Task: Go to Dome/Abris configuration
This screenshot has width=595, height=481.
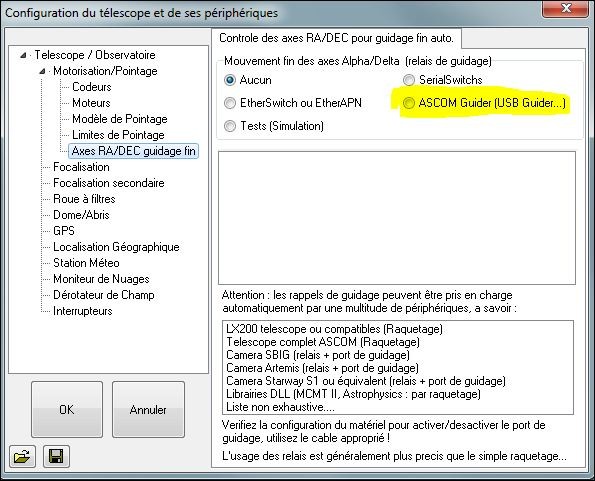Action: (81, 215)
